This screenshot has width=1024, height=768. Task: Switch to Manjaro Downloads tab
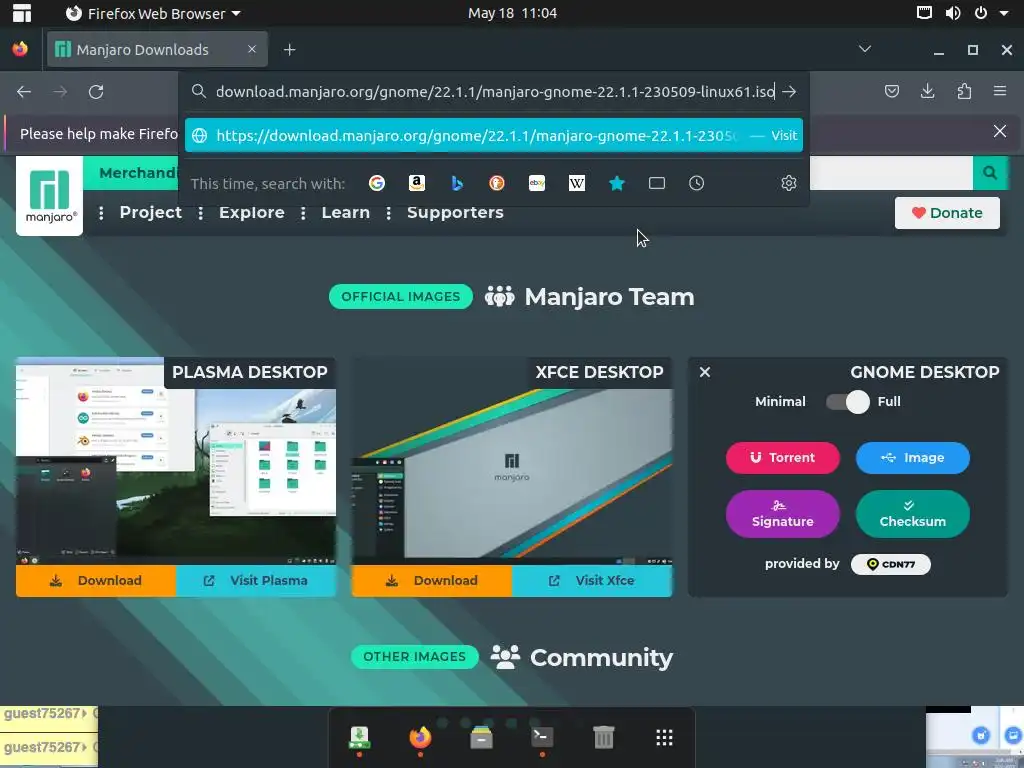pyautogui.click(x=157, y=50)
